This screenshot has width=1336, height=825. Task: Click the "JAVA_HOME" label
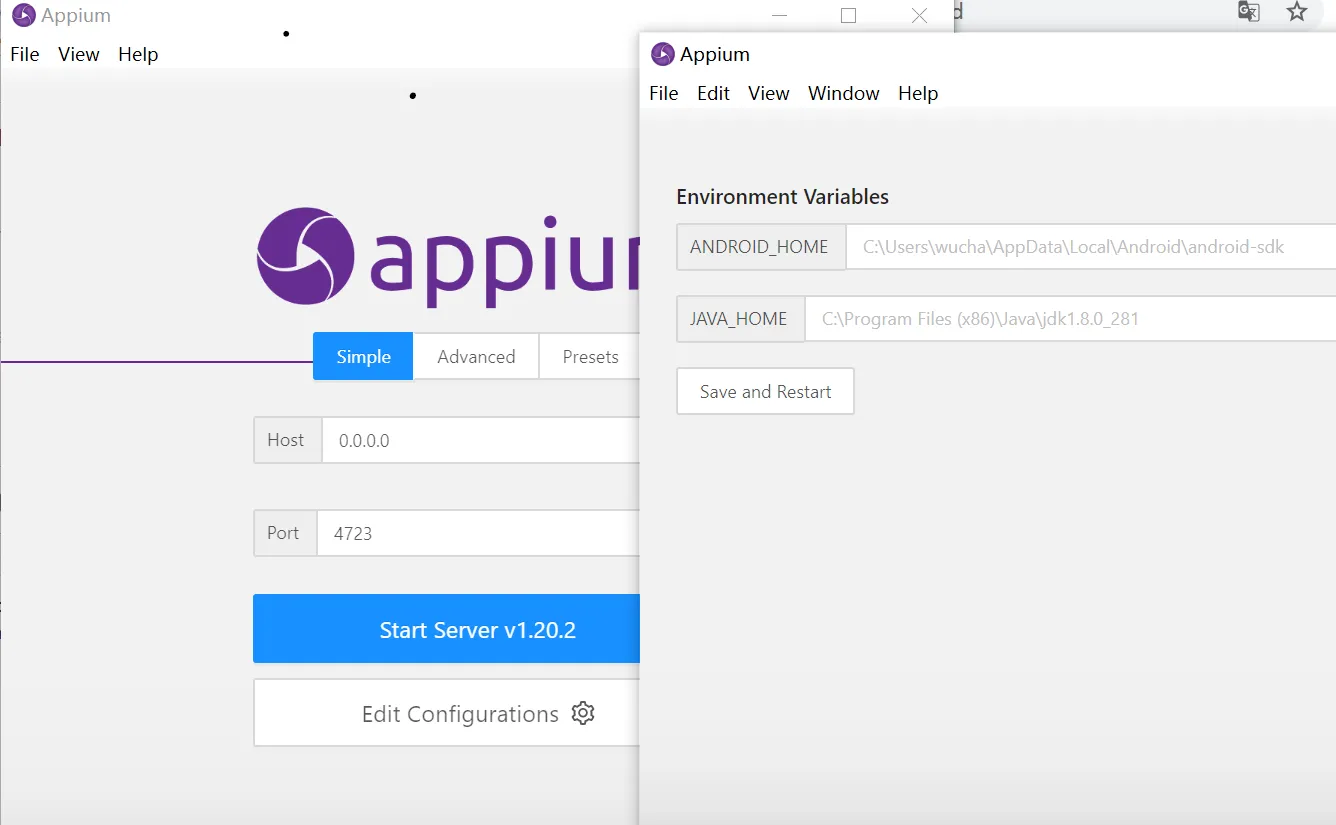(x=739, y=319)
